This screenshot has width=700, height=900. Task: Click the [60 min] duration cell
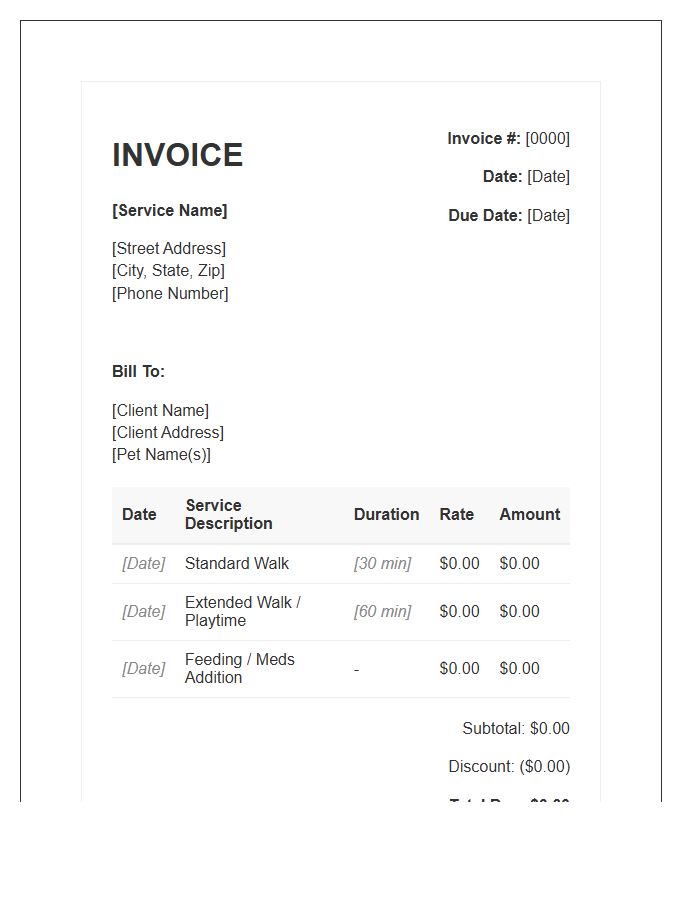pyautogui.click(x=383, y=611)
